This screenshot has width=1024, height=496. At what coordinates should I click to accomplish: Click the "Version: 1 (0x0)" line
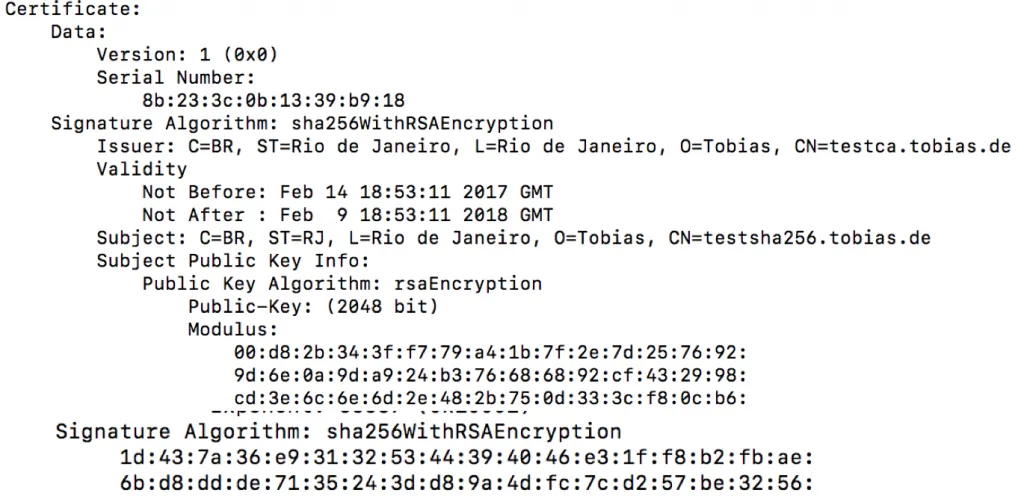[x=187, y=55]
